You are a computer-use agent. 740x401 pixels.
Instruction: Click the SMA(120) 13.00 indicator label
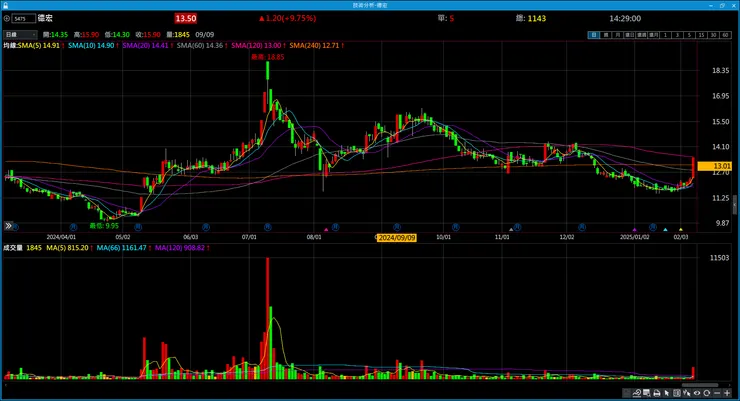[256, 45]
